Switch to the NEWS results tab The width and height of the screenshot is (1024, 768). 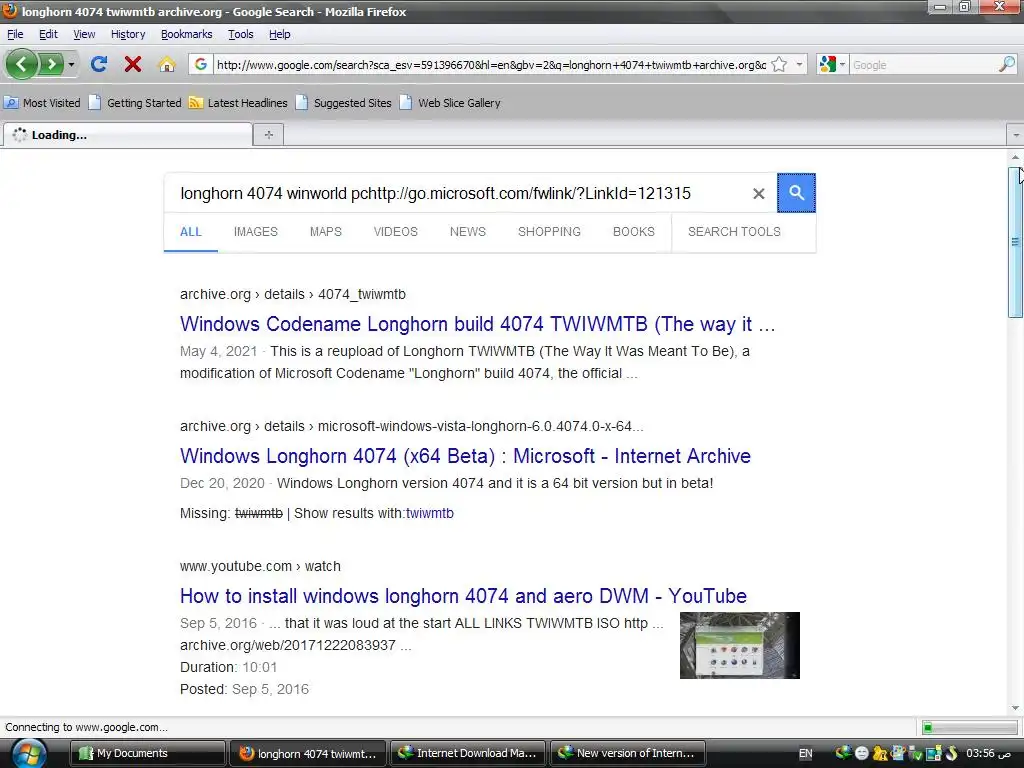tap(468, 232)
